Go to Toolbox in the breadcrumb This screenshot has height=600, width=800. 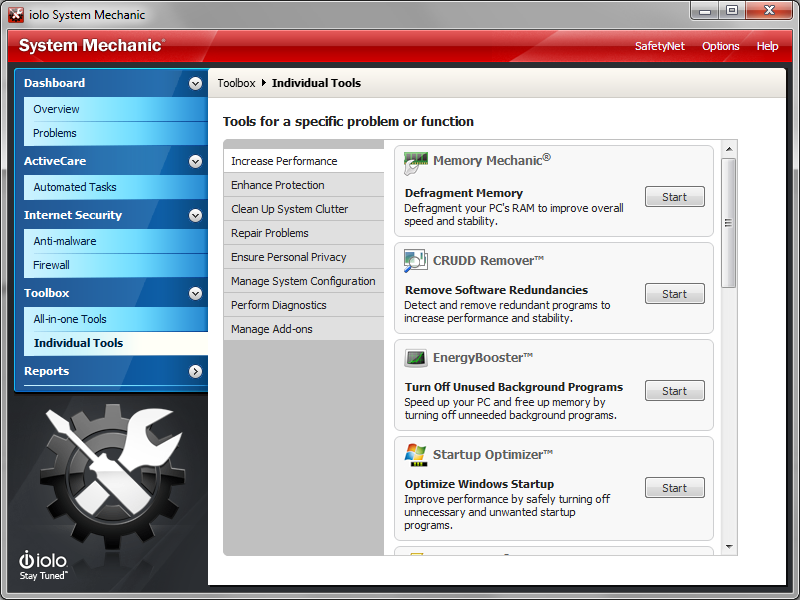coord(236,83)
